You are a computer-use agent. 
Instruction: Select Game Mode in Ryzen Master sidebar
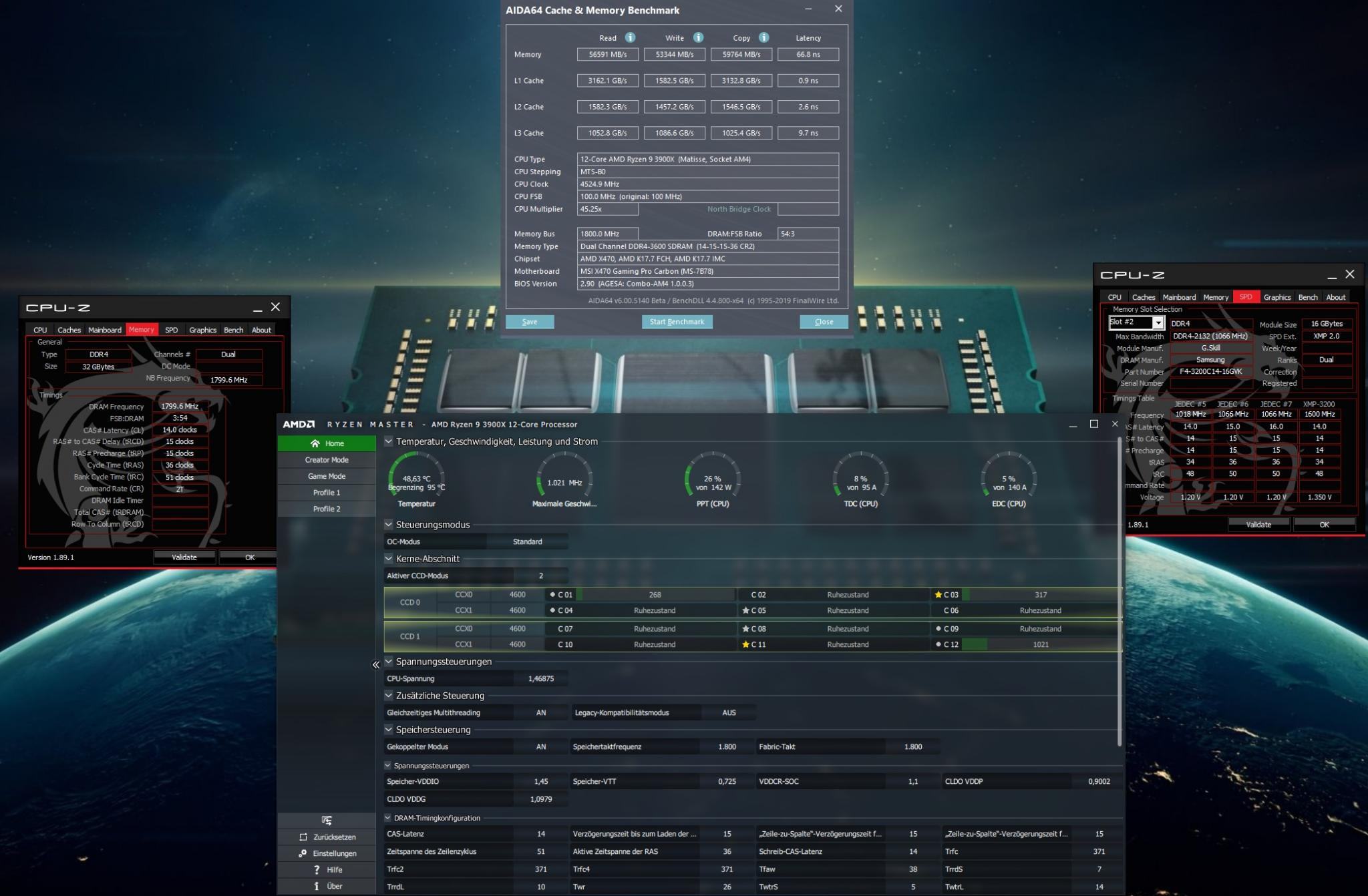click(327, 476)
